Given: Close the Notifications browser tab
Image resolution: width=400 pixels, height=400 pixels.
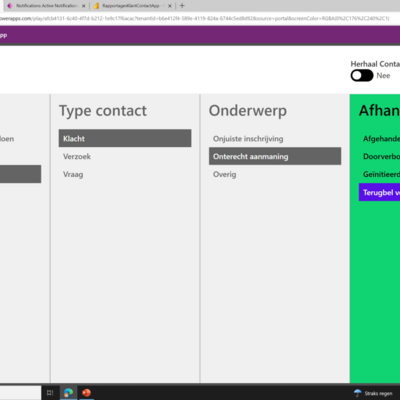Looking at the screenshot, I should pos(83,6).
